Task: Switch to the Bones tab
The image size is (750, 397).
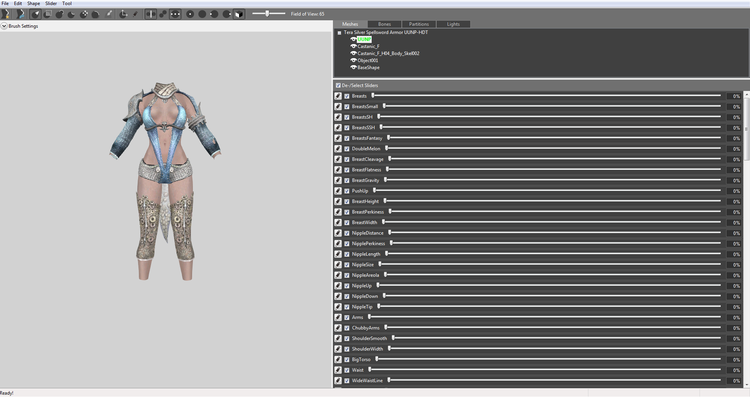Action: (x=385, y=24)
